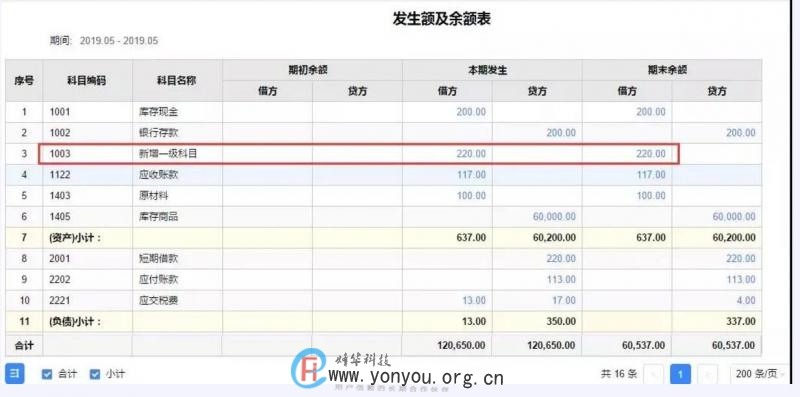
Task: Click the 100.00 debit amount for 原材料
Action: pos(471,195)
